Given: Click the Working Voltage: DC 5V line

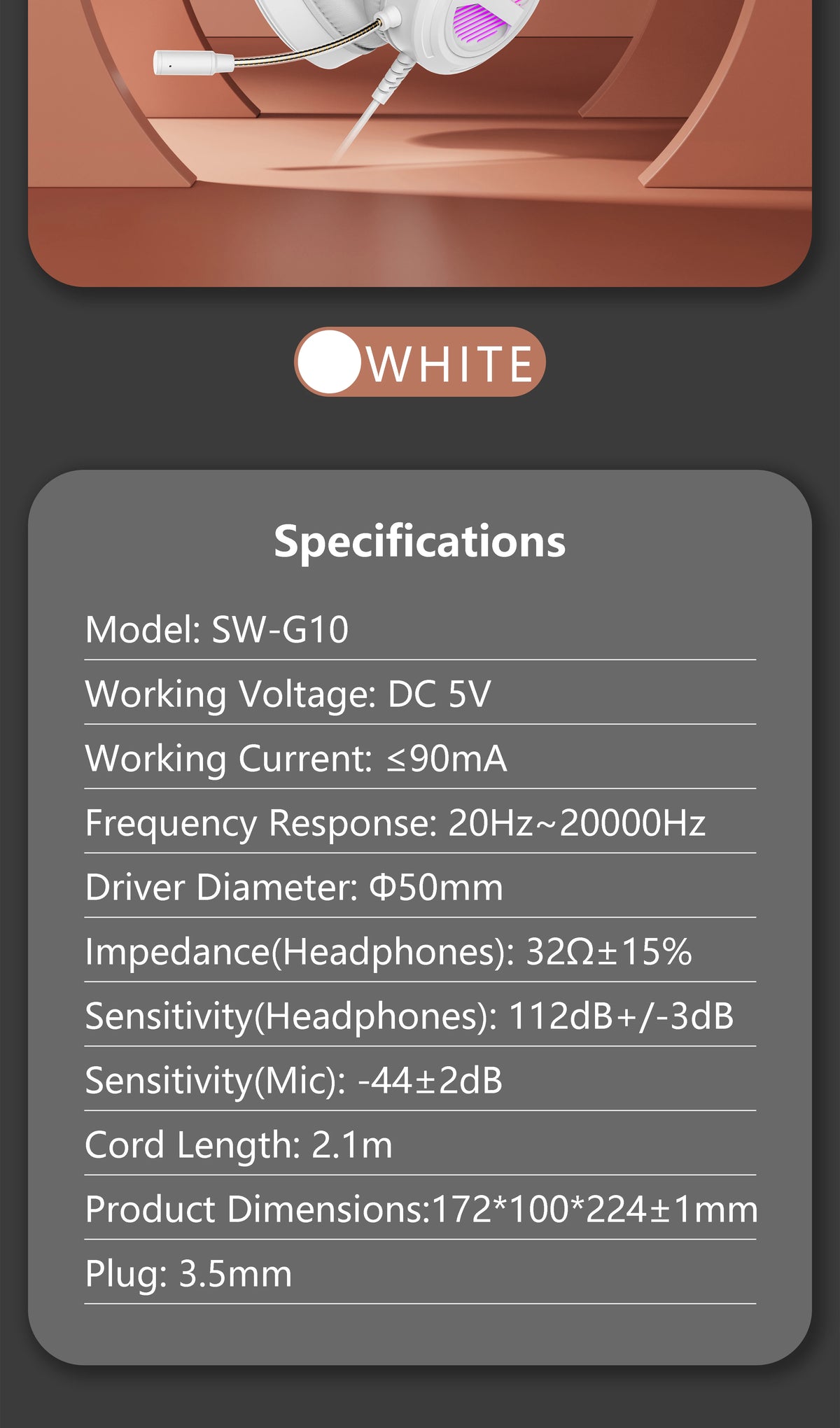Looking at the screenshot, I should point(288,694).
